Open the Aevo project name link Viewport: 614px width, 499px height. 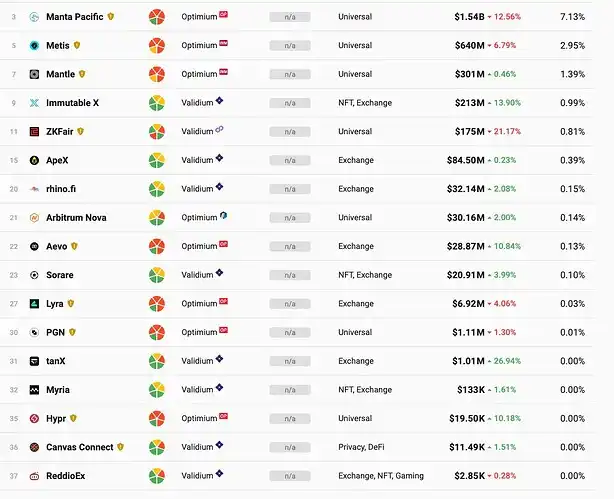[56, 246]
